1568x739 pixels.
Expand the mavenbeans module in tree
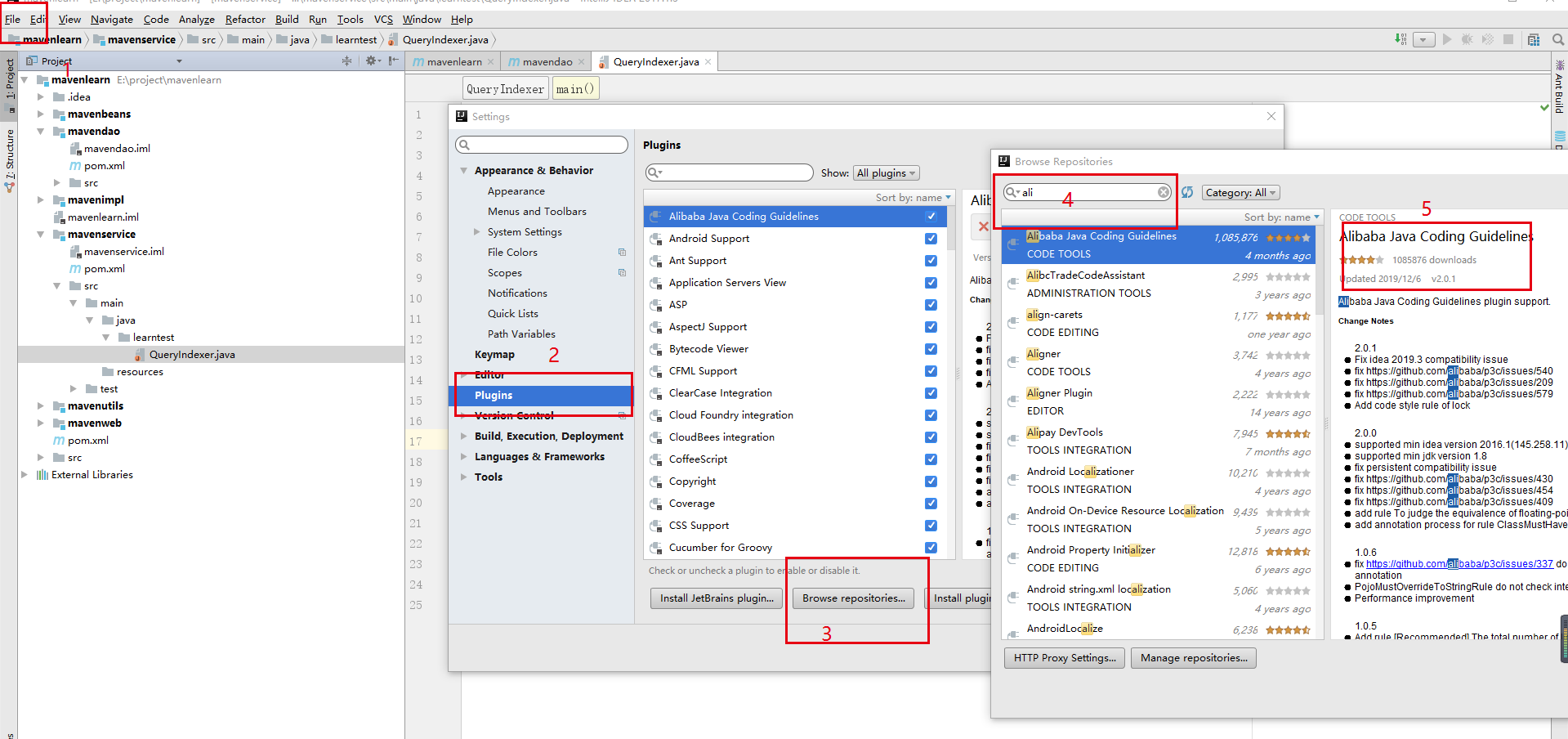click(x=40, y=114)
